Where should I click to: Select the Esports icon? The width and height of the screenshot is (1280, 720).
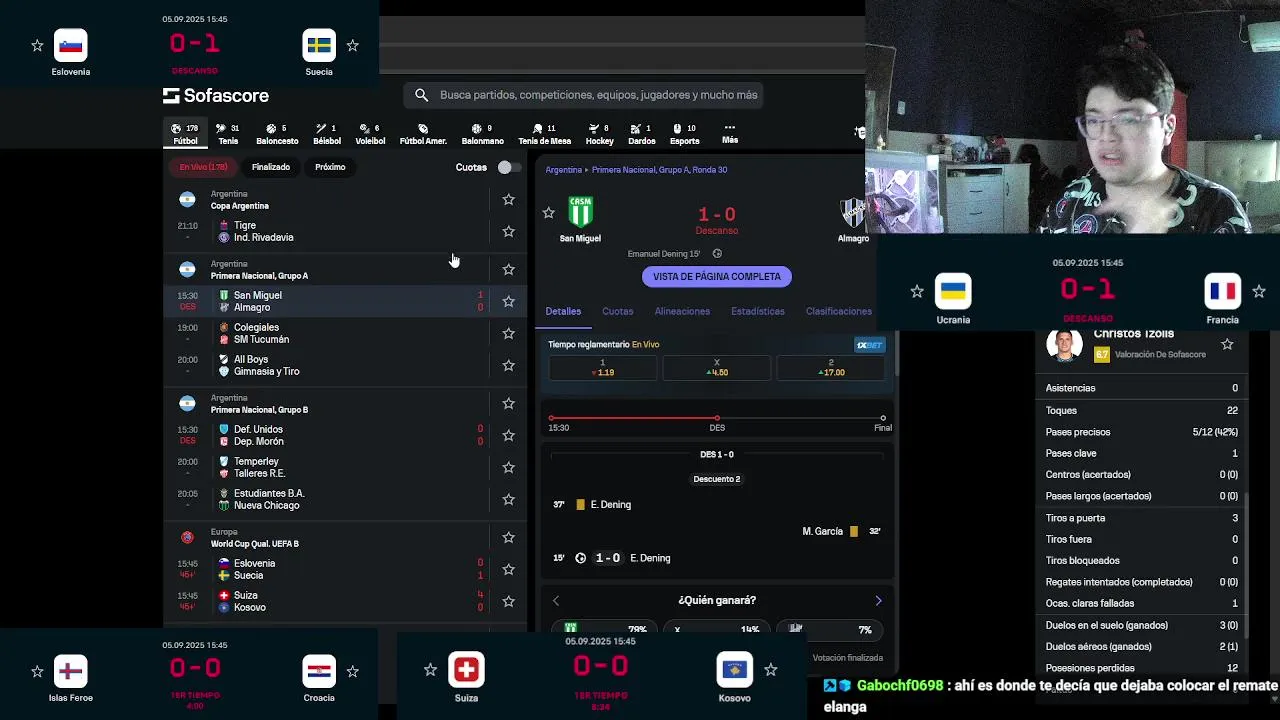coord(684,134)
